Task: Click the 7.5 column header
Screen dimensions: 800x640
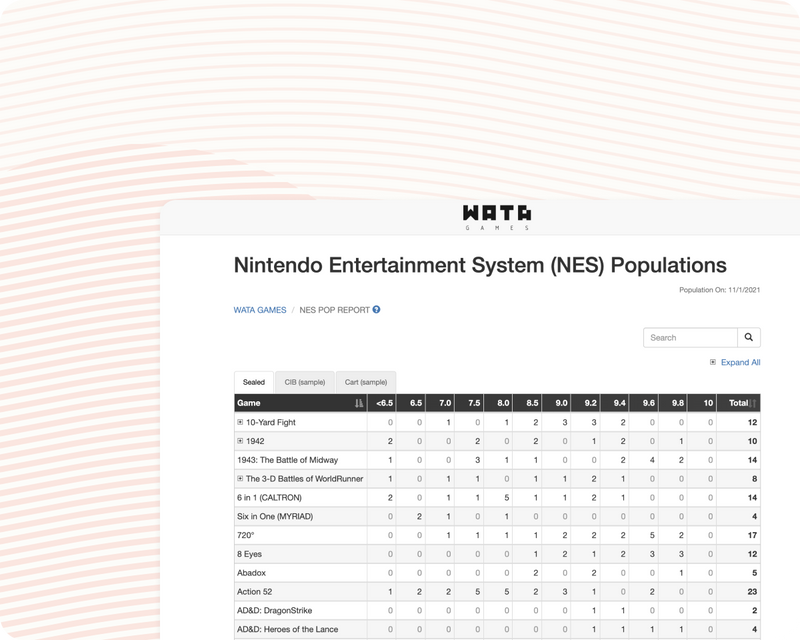Action: click(x=469, y=403)
